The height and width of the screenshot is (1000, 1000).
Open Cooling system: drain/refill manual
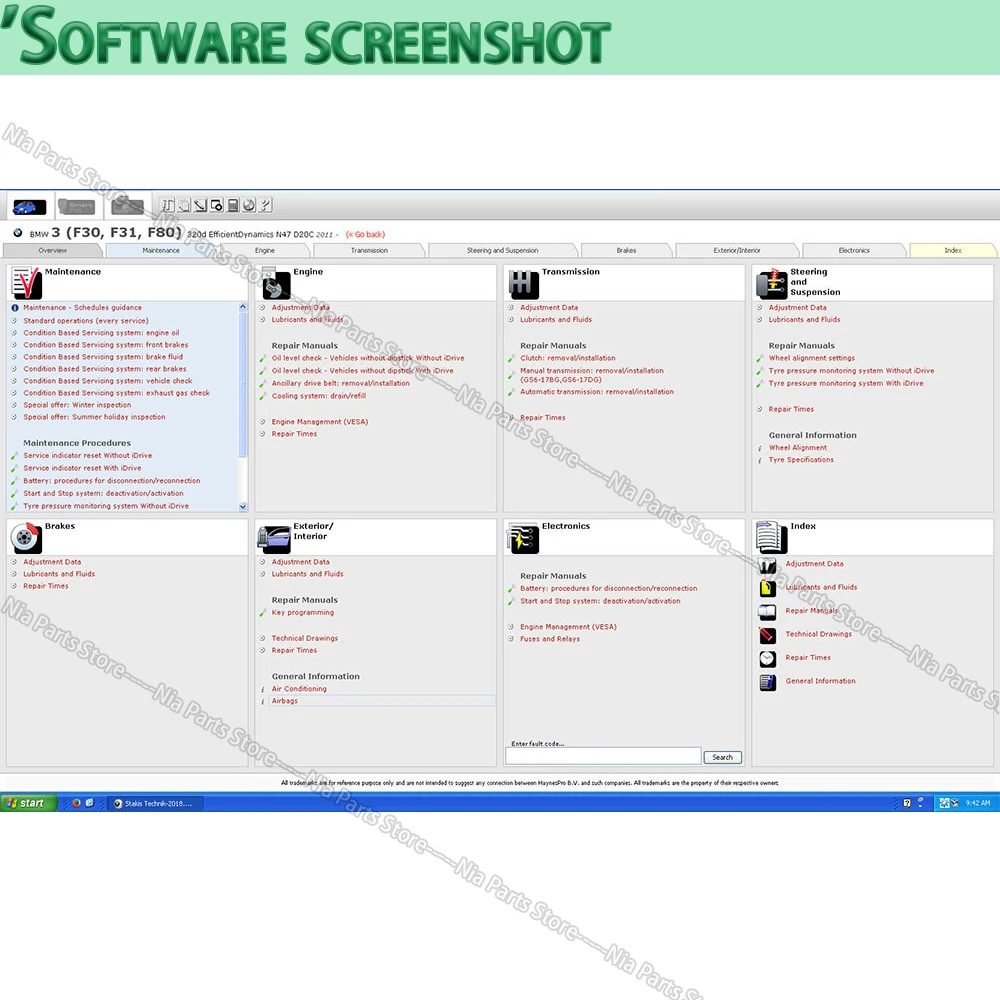[319, 396]
